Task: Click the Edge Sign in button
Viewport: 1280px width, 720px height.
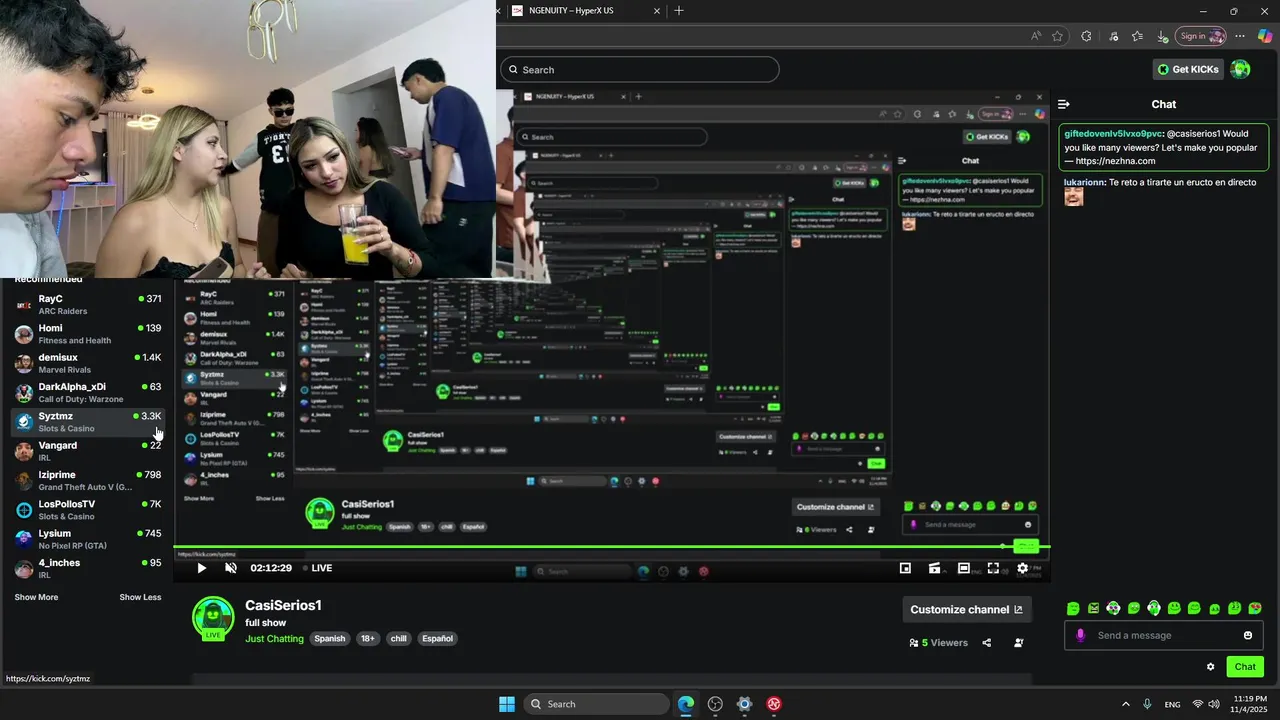Action: click(1201, 36)
